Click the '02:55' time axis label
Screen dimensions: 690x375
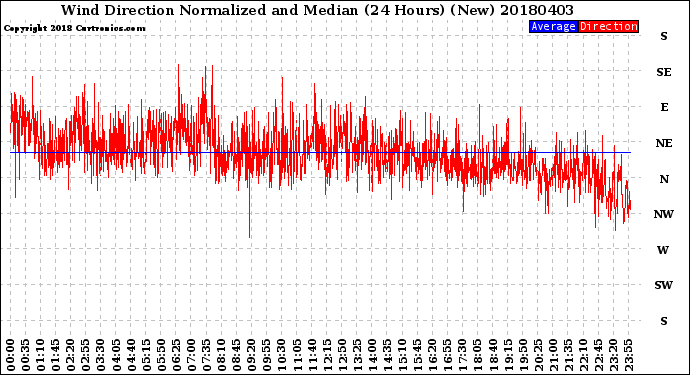tap(86, 355)
